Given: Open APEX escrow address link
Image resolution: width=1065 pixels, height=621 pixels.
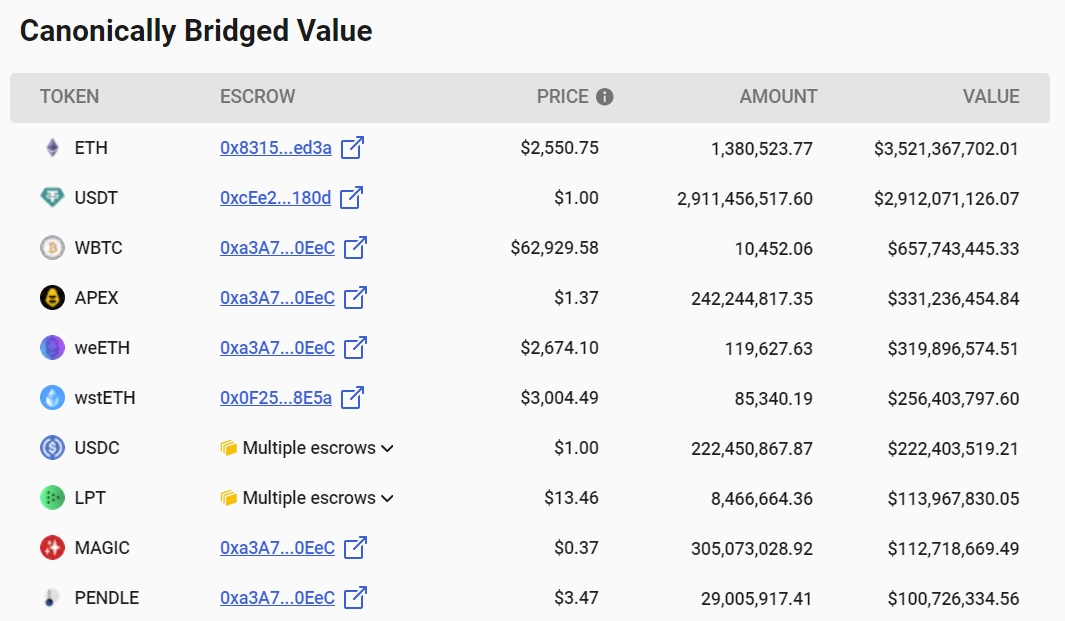Looking at the screenshot, I should point(277,298).
